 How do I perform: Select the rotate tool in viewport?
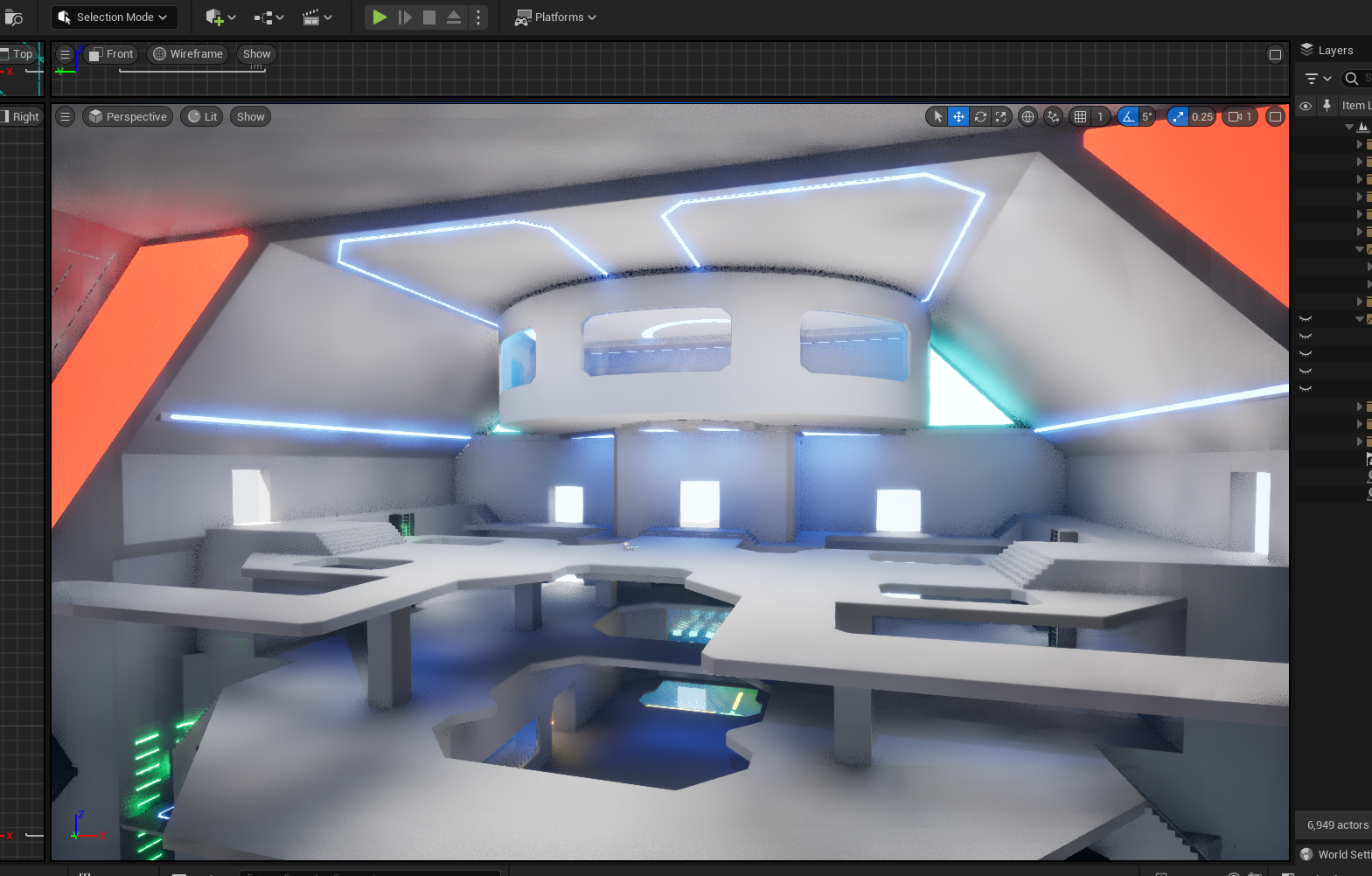point(980,117)
